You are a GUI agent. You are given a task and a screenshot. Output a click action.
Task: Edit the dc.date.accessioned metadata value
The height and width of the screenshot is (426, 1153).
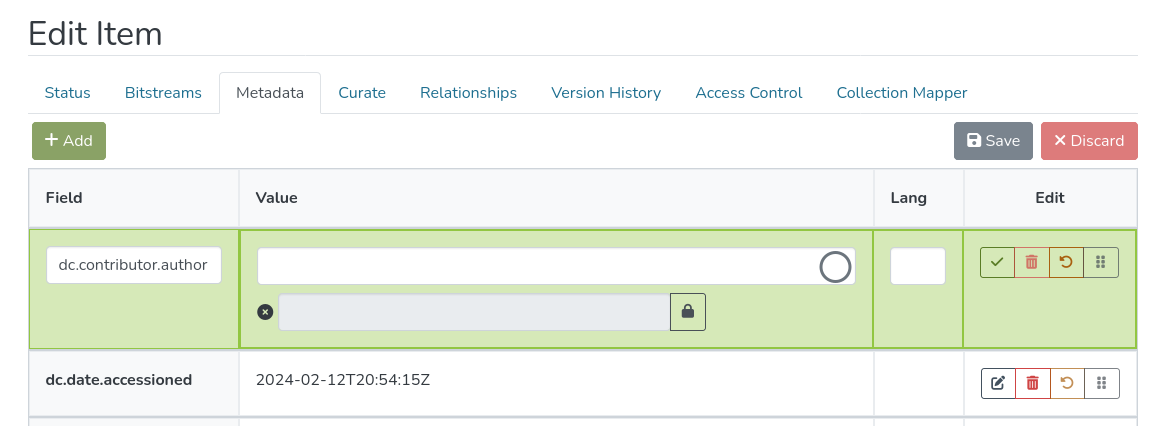point(998,383)
